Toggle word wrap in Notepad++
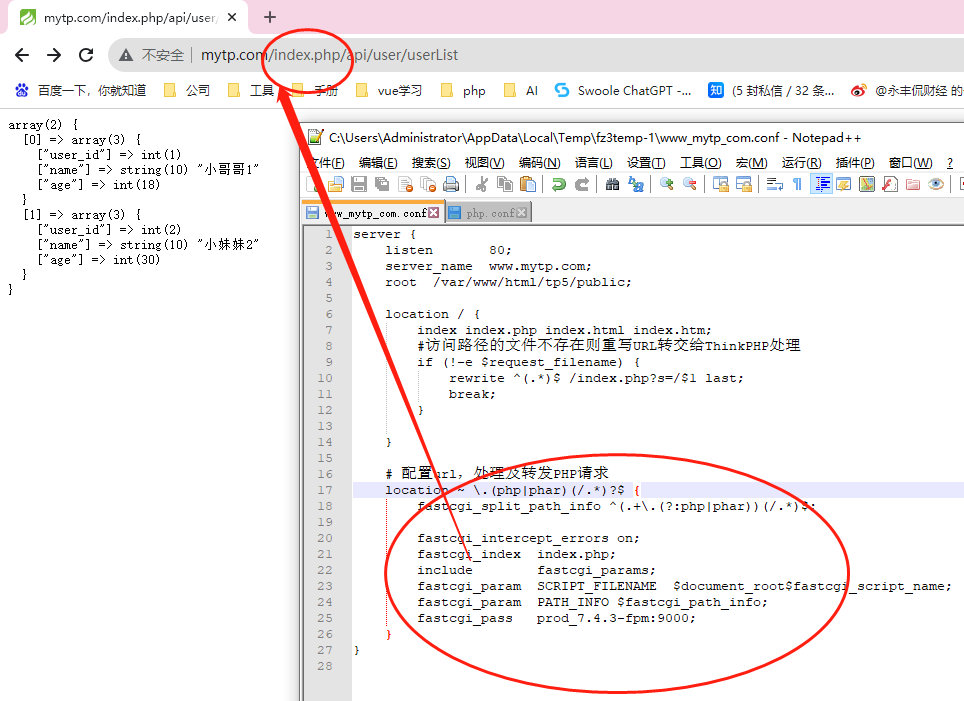Screen dimensions: 964x701 pyautogui.click(x=775, y=184)
